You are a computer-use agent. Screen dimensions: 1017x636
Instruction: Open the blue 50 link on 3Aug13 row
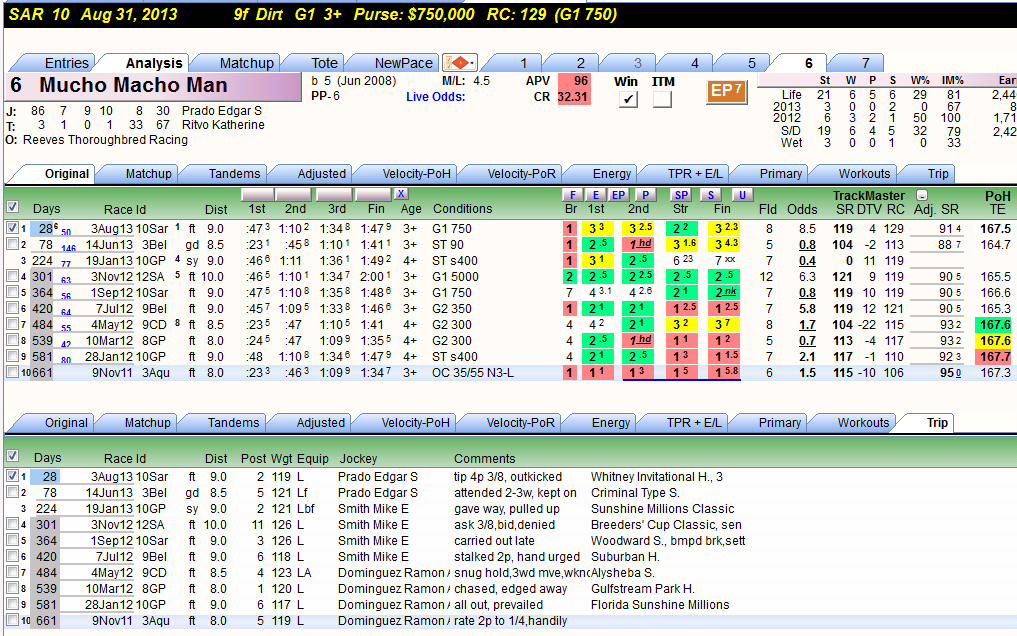[x=66, y=231]
